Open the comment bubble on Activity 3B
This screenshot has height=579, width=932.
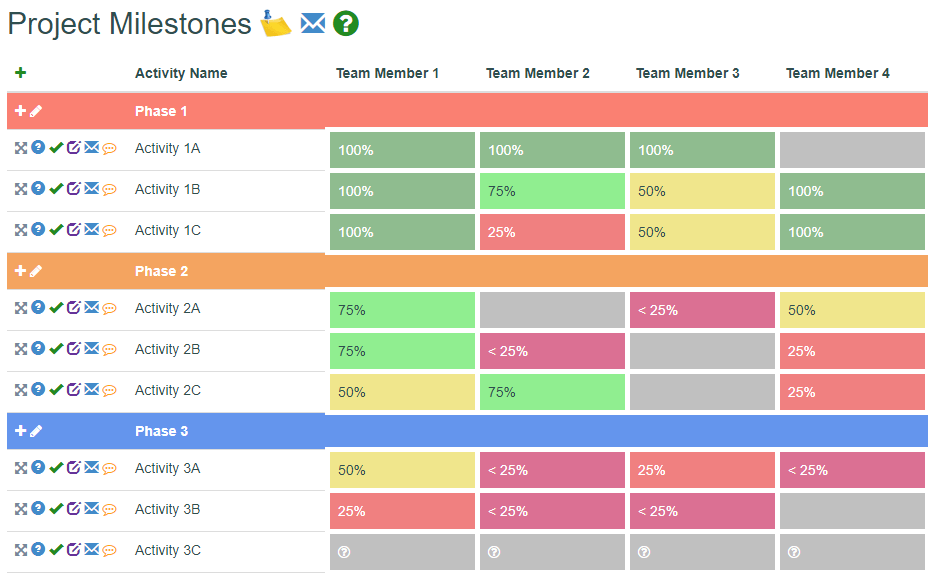(x=109, y=510)
